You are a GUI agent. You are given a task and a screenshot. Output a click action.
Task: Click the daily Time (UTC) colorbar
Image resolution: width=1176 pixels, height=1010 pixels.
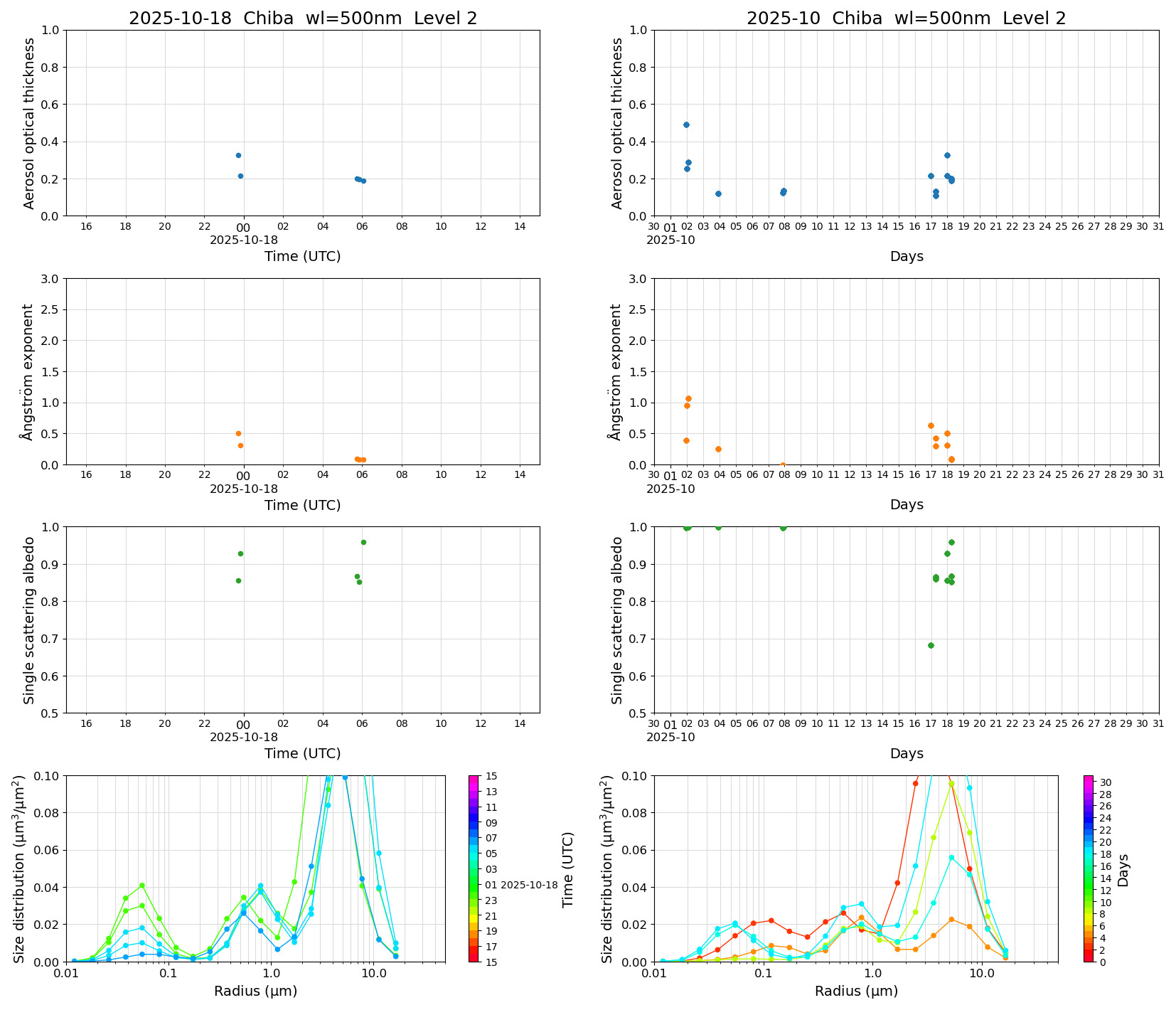click(474, 868)
